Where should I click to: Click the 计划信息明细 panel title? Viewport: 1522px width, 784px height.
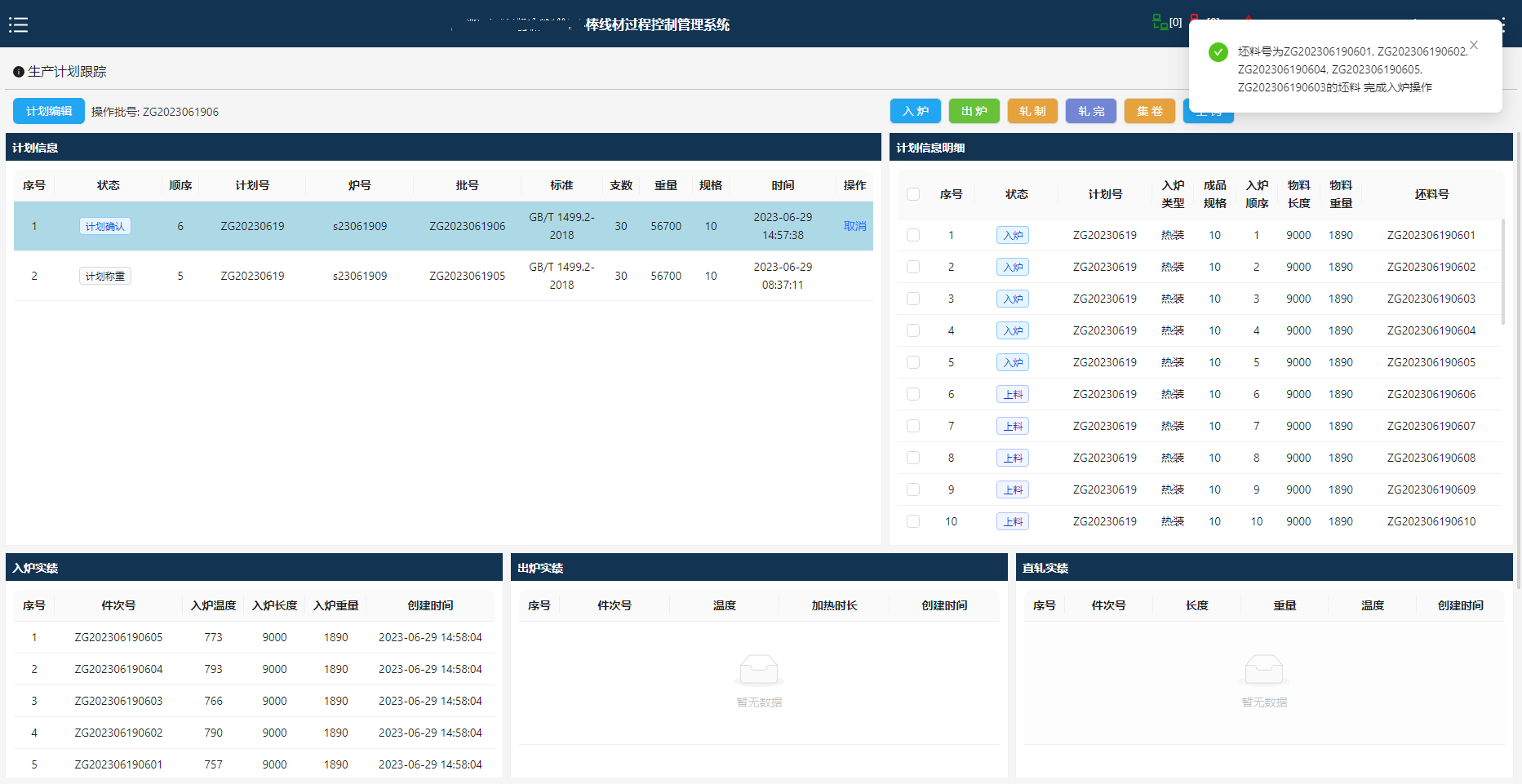(930, 148)
